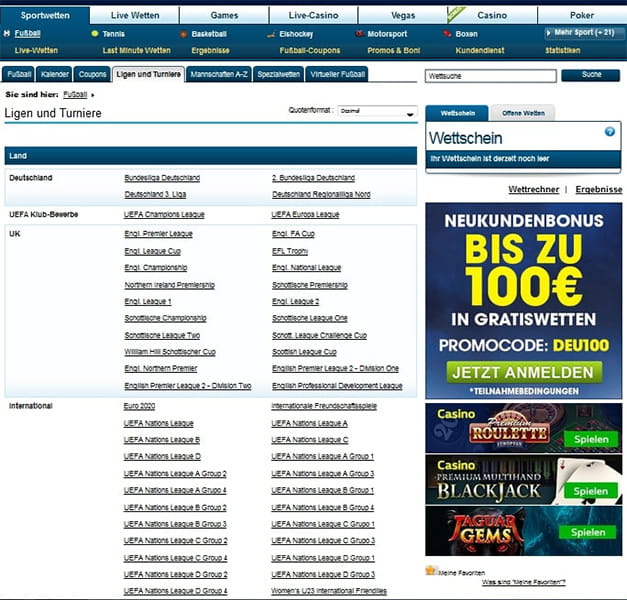Click the Jetzt Anmelden banner button
Screen dimensions: 627x600
coord(524,372)
